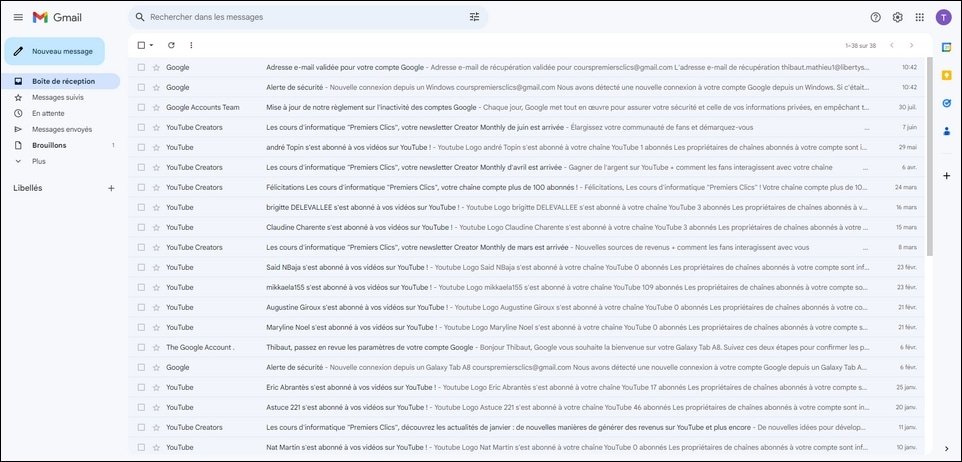This screenshot has height=462, width=962.
Task: Click the Gmail logo
Action: (x=57, y=17)
